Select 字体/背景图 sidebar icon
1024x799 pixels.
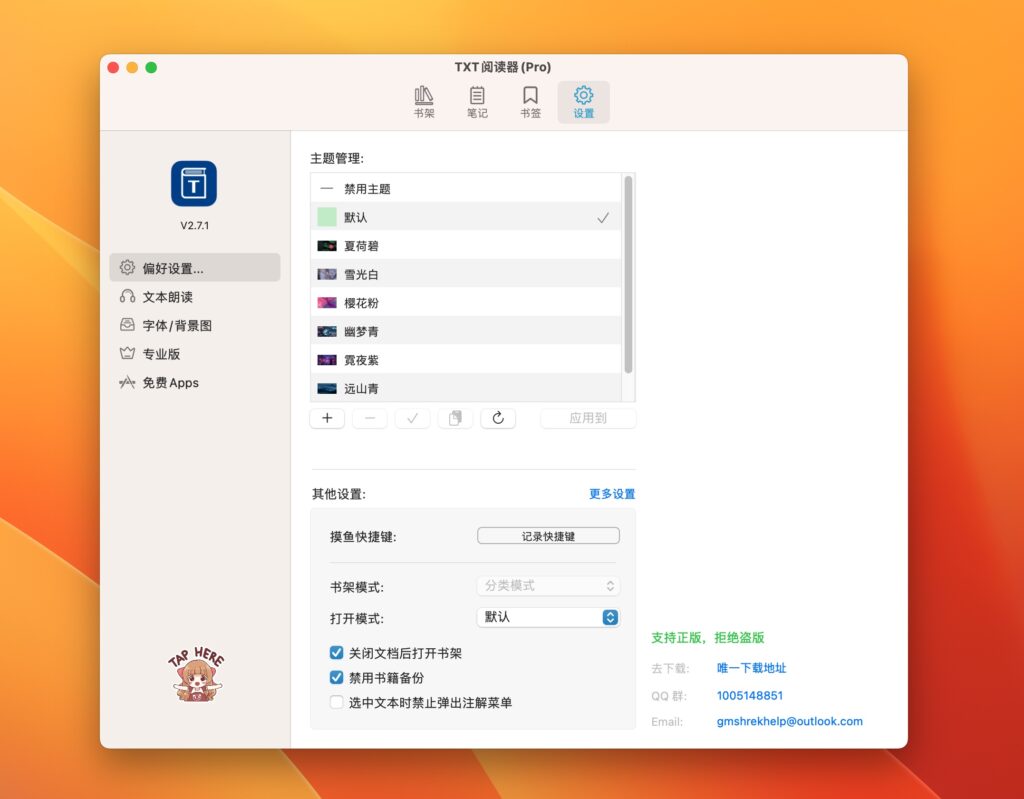pyautogui.click(x=174, y=324)
